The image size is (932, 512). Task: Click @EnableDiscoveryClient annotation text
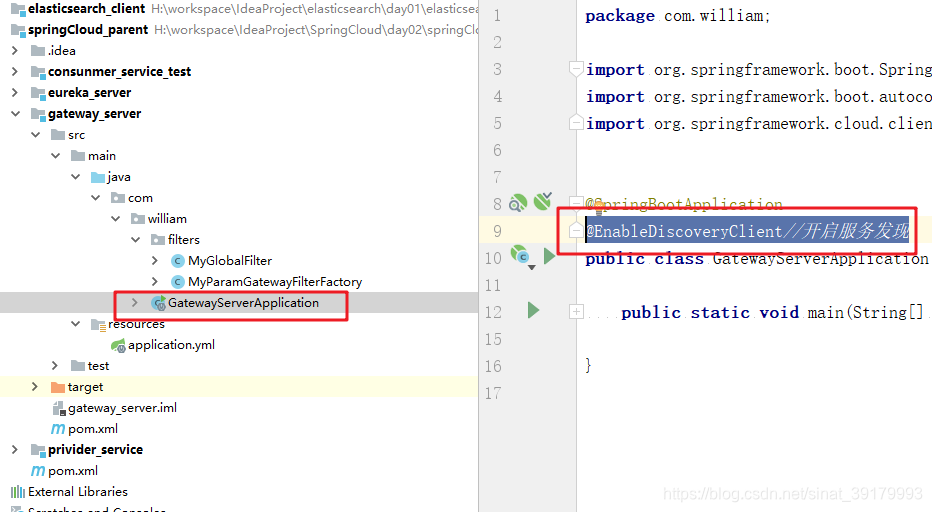click(x=684, y=231)
